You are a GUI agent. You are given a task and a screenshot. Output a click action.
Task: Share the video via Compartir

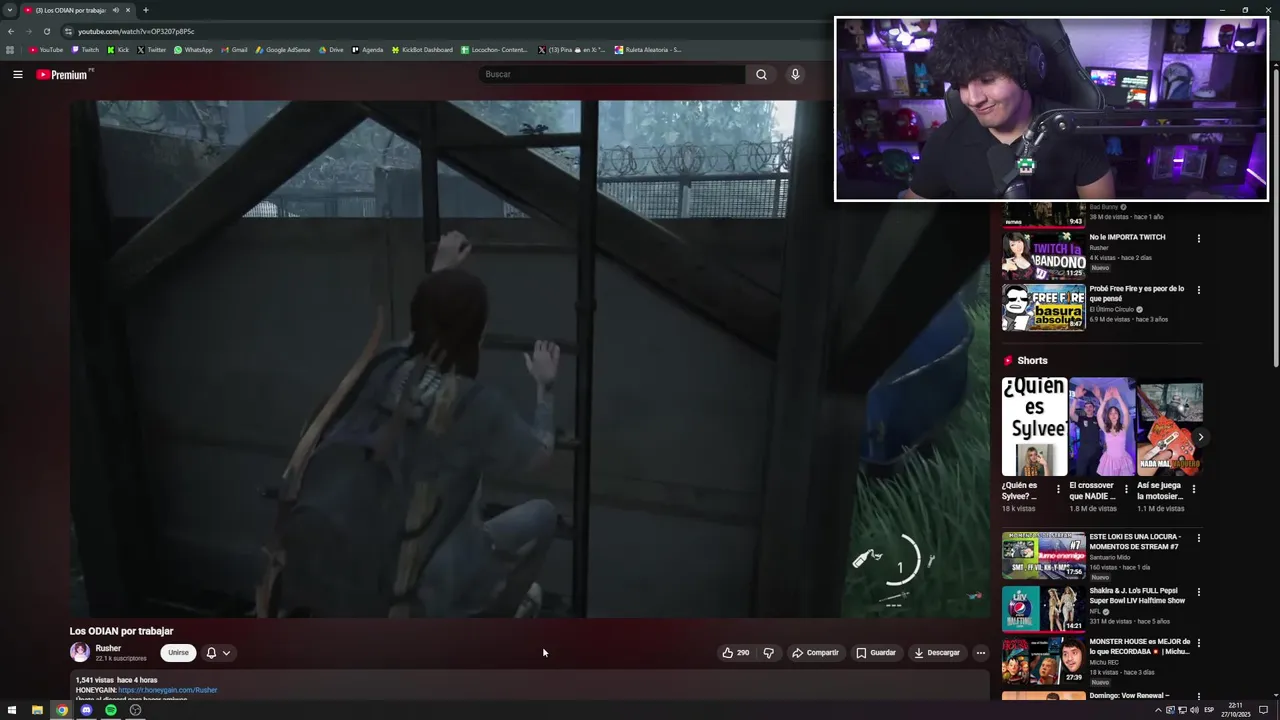pos(815,653)
